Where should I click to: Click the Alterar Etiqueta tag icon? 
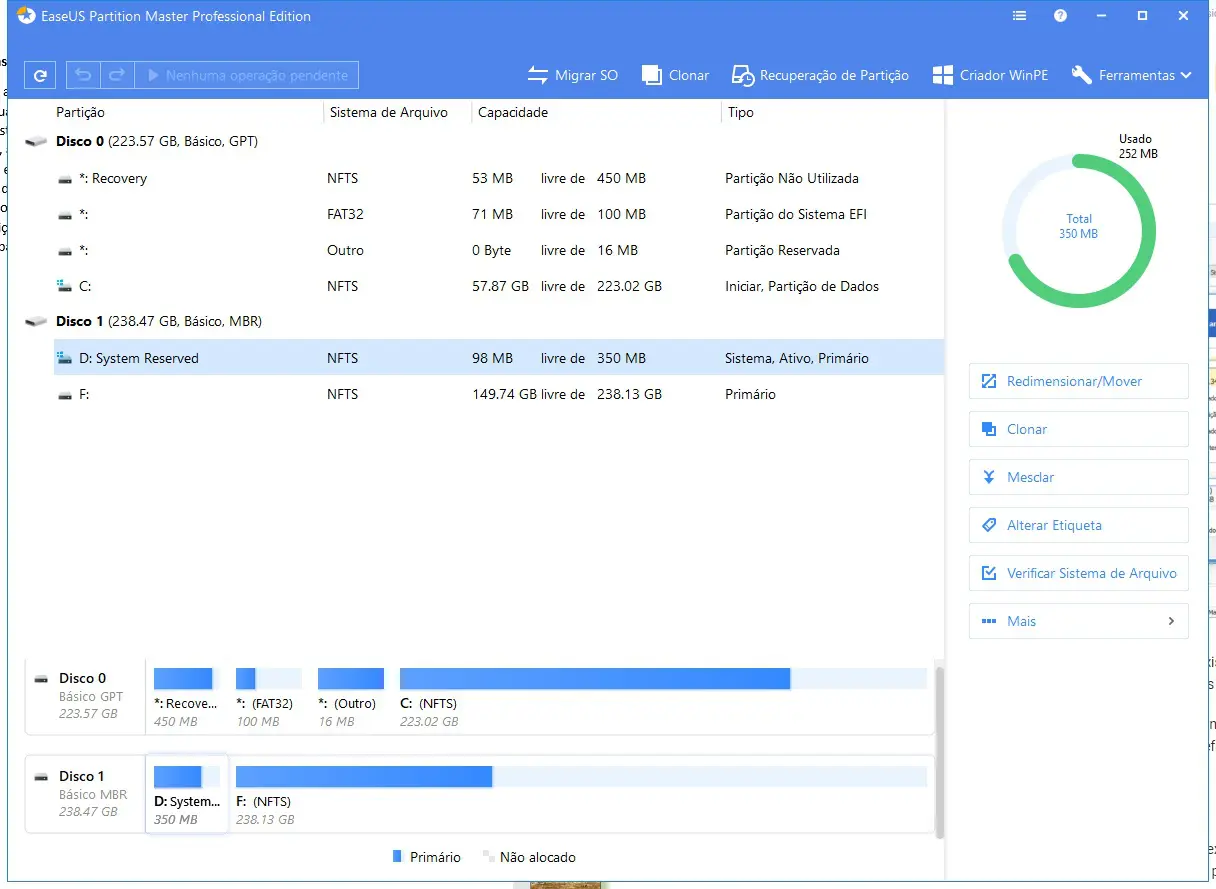[x=989, y=525]
